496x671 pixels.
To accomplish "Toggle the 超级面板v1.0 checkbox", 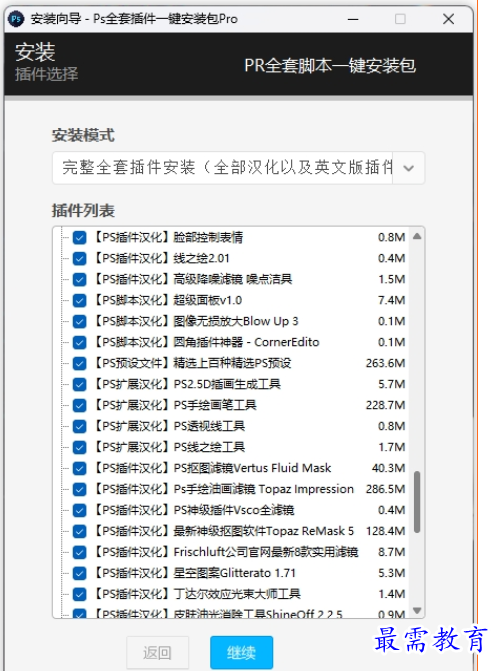I will (x=80, y=300).
